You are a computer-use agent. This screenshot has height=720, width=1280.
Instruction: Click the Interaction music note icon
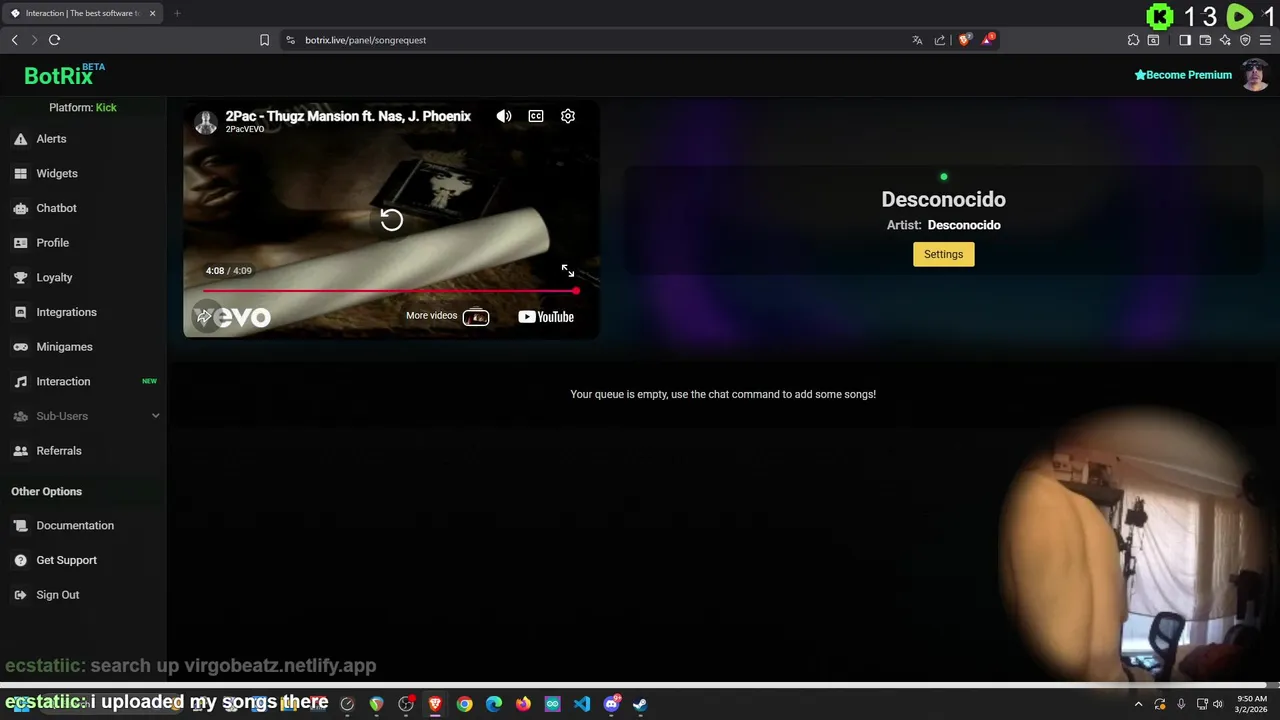tap(20, 381)
